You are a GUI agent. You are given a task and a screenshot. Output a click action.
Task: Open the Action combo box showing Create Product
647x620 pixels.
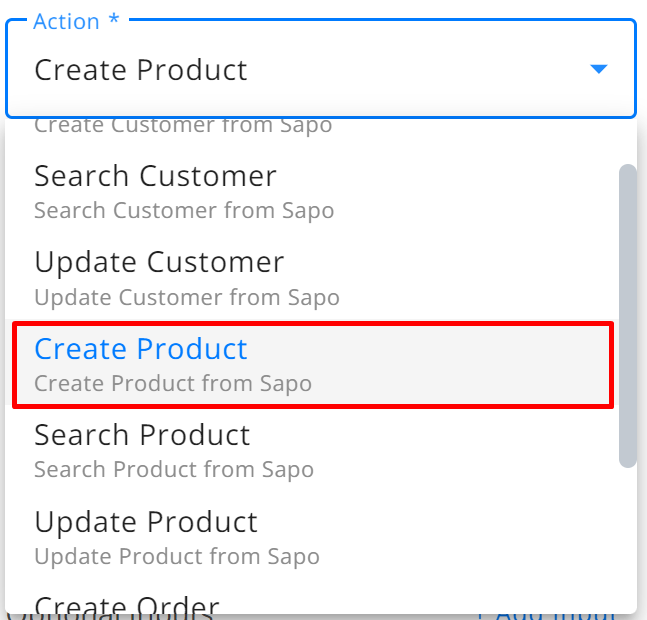click(321, 68)
